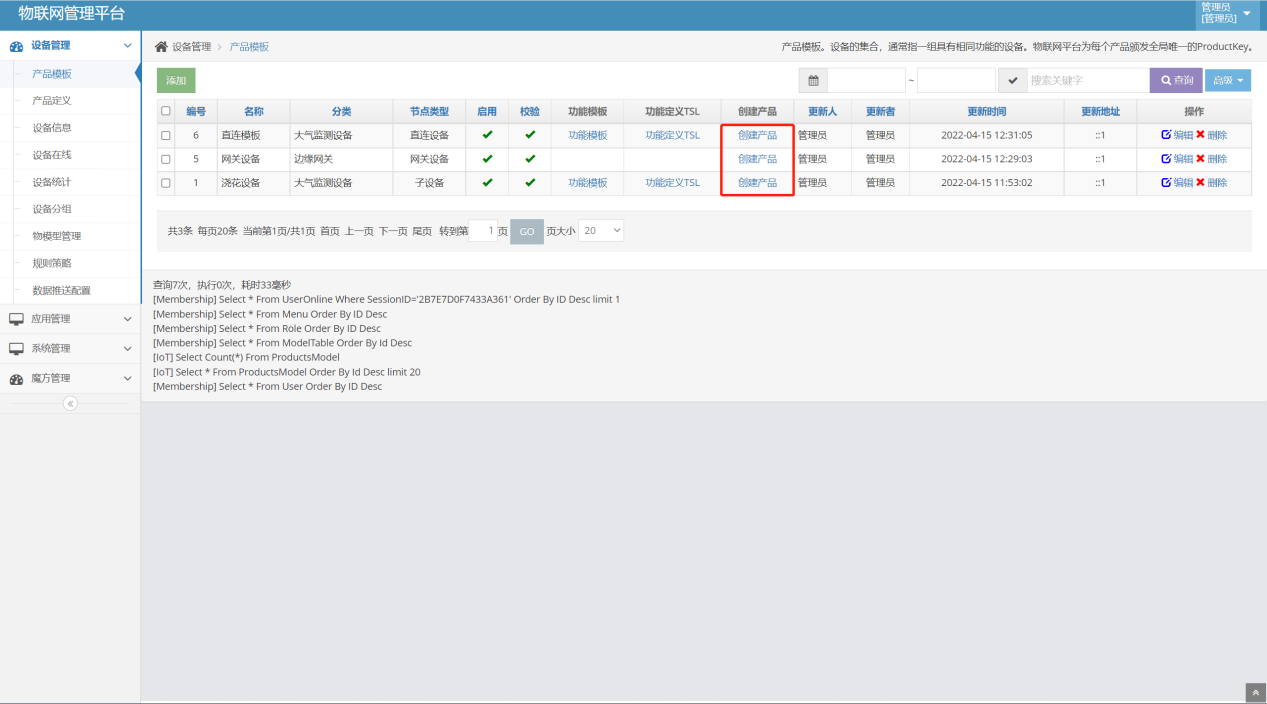The height and width of the screenshot is (704, 1267).
Task: Click the 启用 checkmark in 直连模板 row
Action: coord(487,134)
